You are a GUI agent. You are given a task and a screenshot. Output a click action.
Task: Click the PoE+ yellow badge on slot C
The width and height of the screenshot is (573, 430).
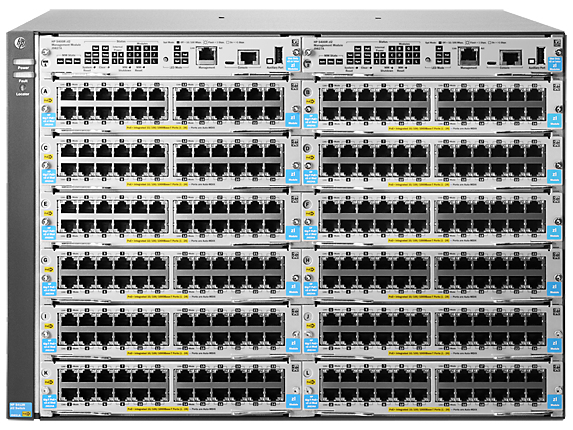(48, 157)
